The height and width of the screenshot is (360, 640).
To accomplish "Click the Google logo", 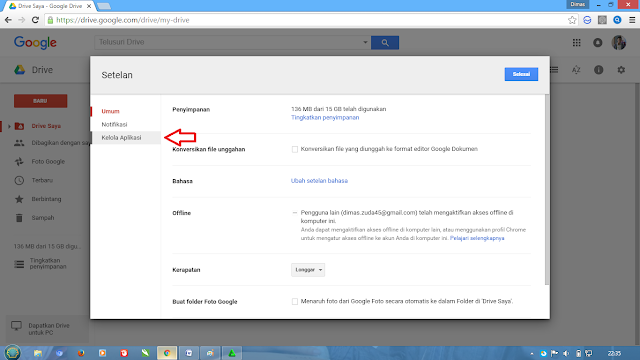I will coord(35,42).
